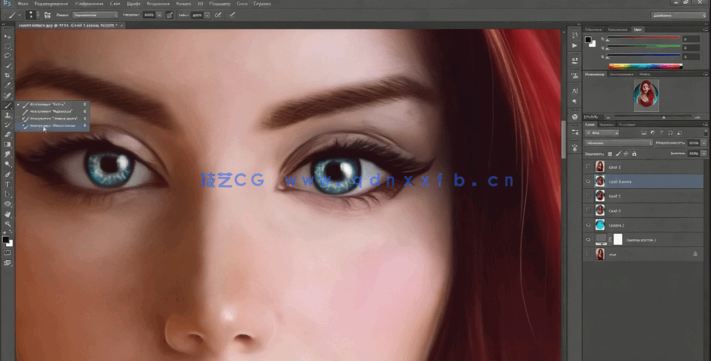711x361 pixels.
Task: Show the topmost layer in Layers panel
Action: click(588, 167)
